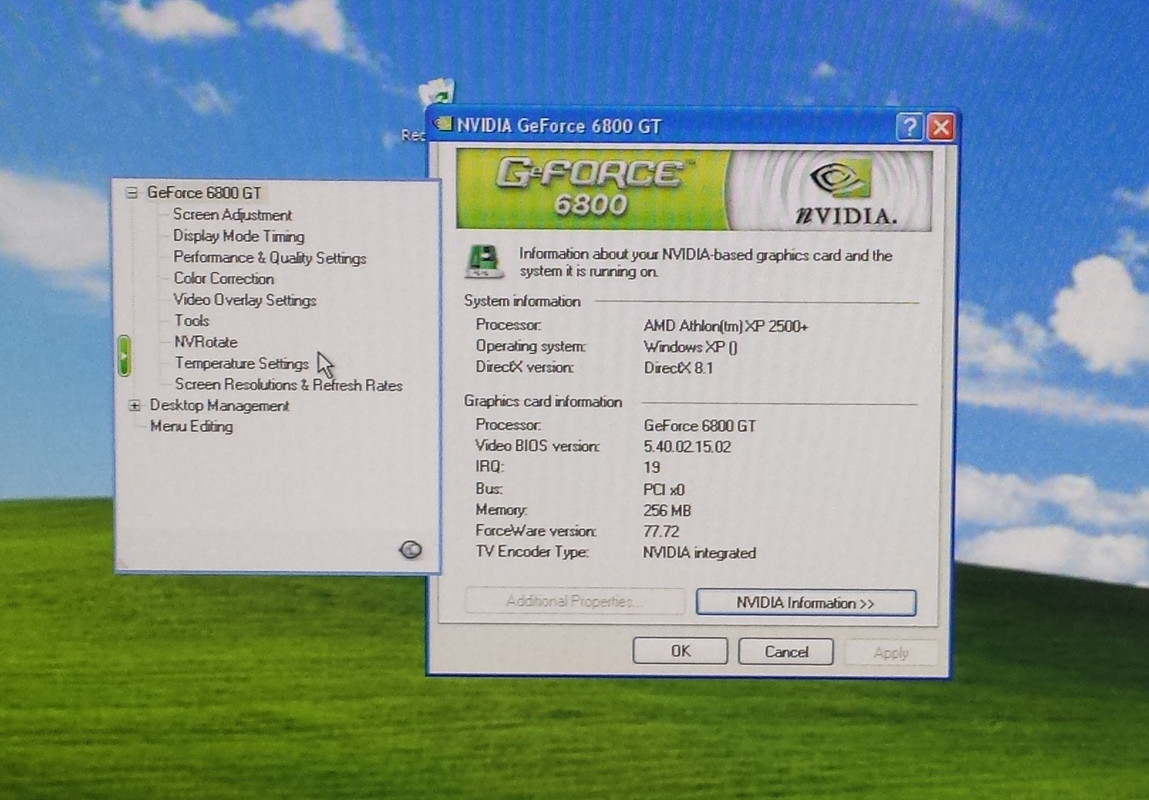Click the title bar Help question mark button
The image size is (1149, 800).
[909, 127]
